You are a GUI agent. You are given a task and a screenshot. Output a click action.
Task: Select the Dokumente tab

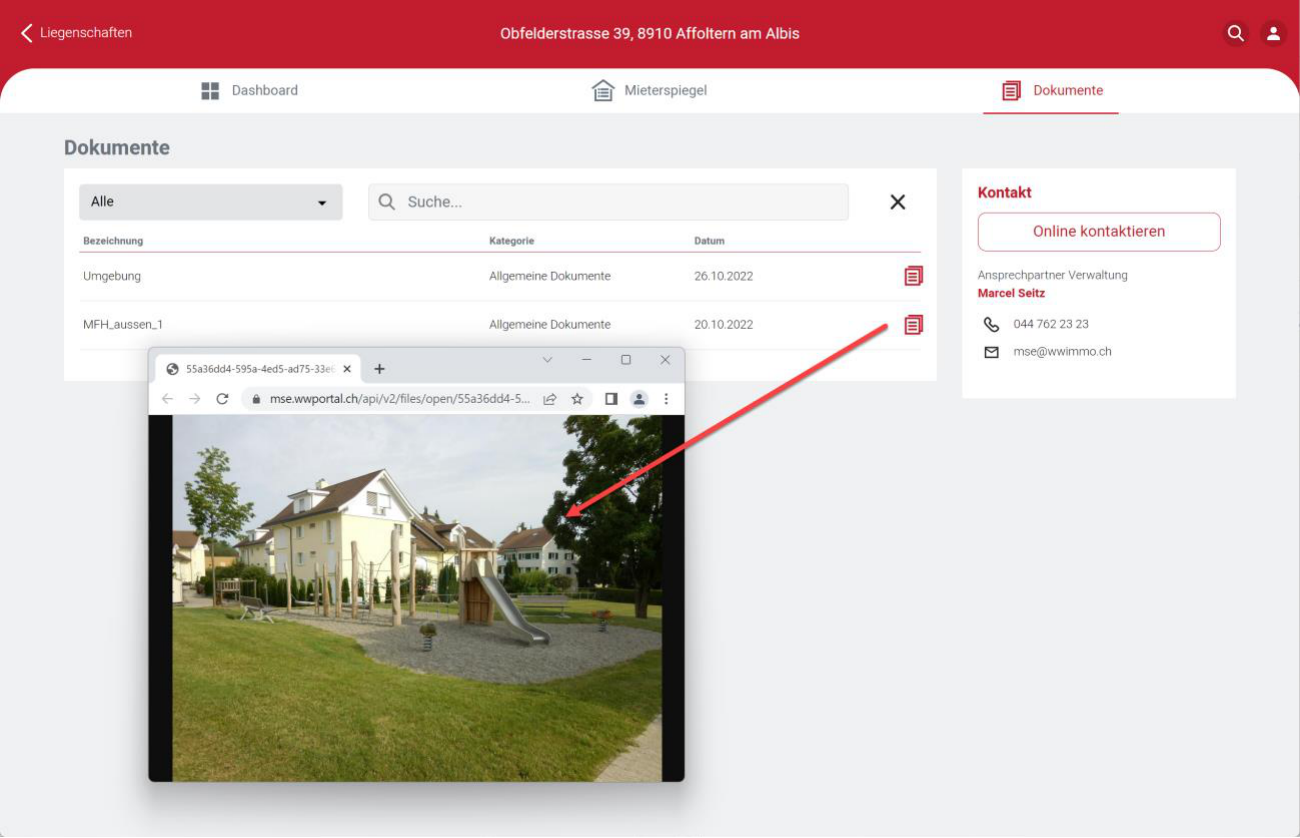1052,90
